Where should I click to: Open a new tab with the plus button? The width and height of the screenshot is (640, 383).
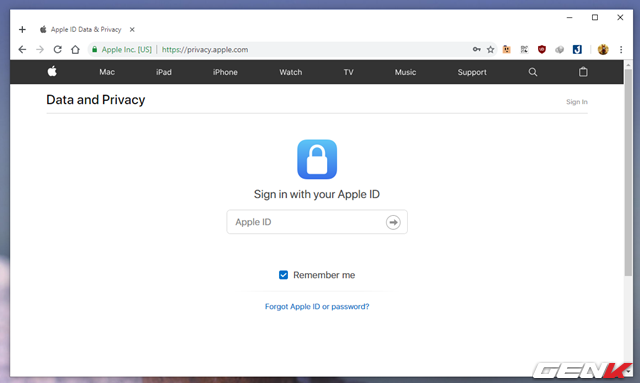pos(22,29)
